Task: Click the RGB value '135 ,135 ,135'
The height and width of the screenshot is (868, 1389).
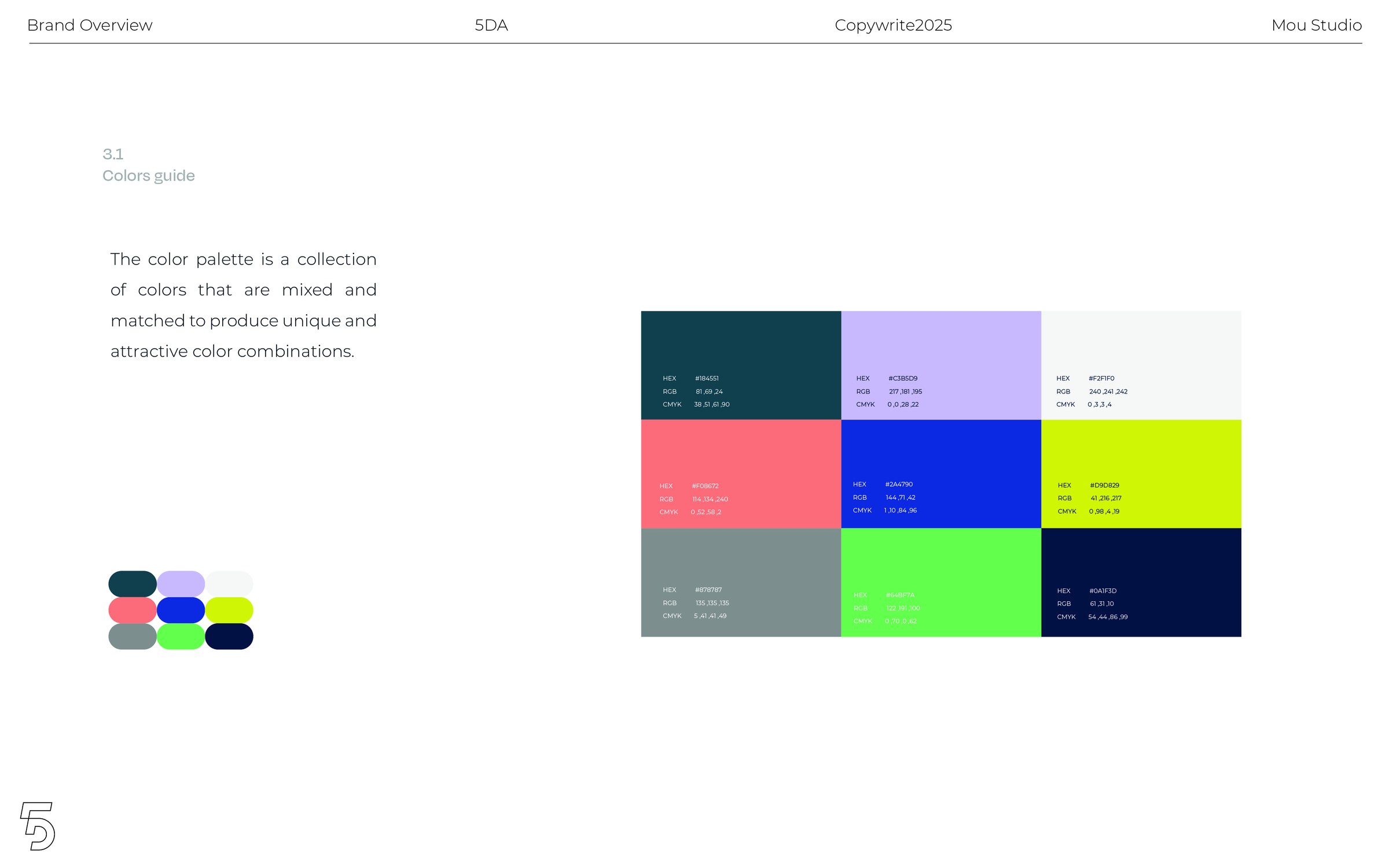Action: (x=712, y=603)
